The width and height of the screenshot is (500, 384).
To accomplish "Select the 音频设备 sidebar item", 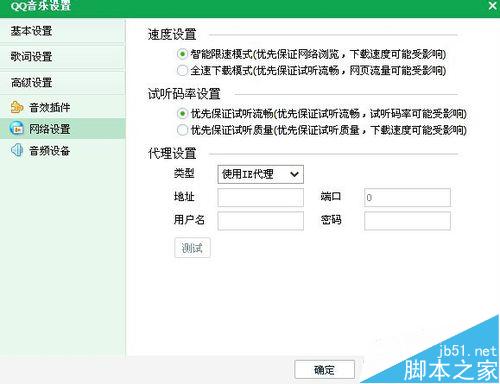I will click(x=62, y=150).
